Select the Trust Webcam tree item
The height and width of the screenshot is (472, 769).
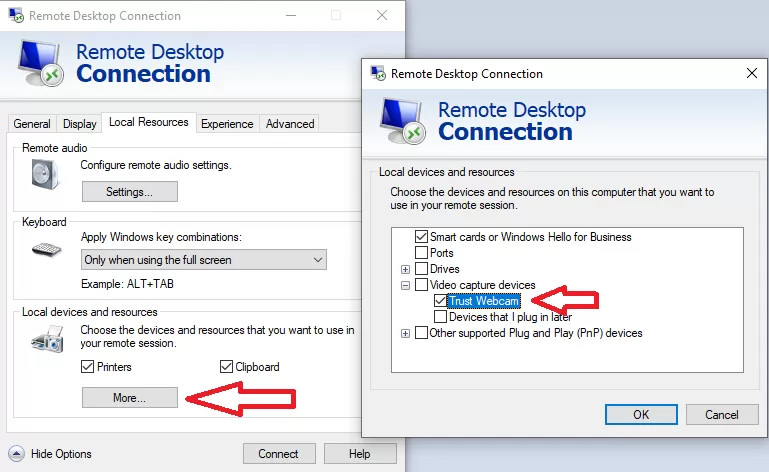click(x=484, y=301)
